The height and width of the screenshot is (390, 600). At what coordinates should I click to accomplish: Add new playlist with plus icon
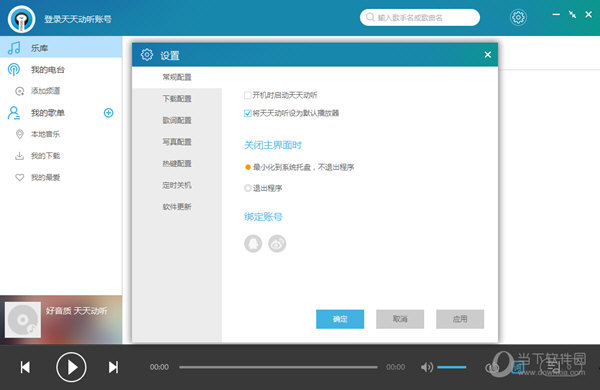[x=109, y=113]
